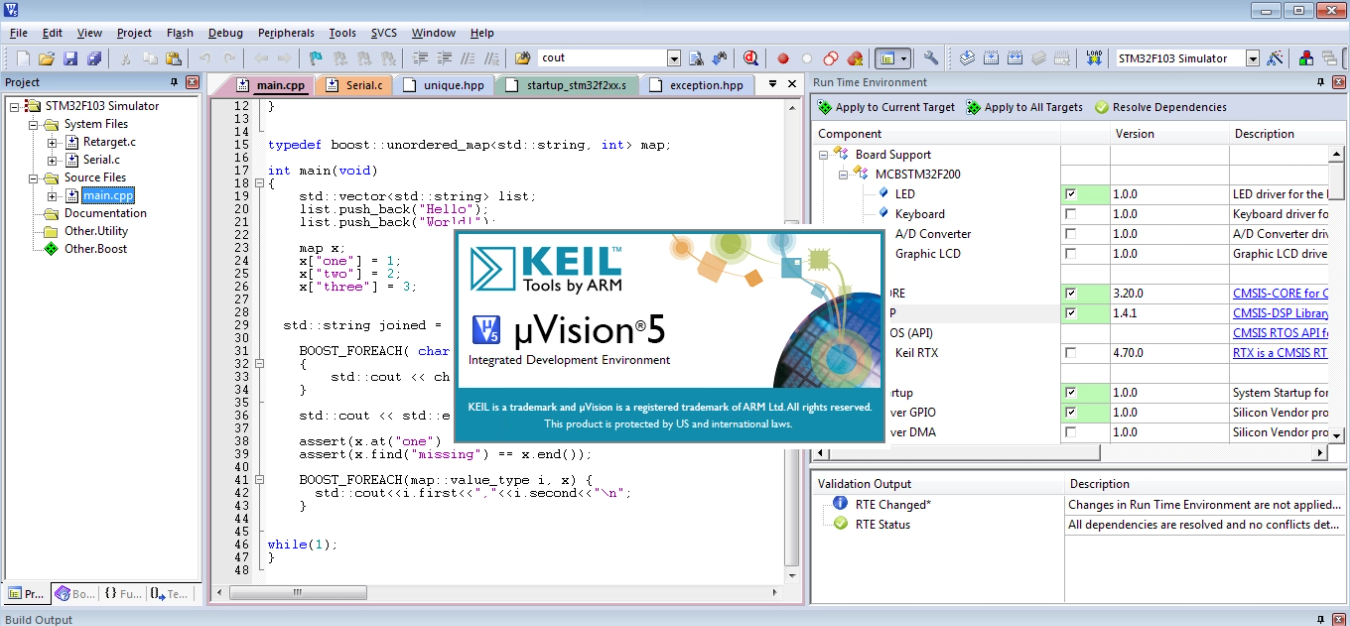Click the editor horizontal scrollbar thumb
Image resolution: width=1350 pixels, height=626 pixels.
click(298, 593)
